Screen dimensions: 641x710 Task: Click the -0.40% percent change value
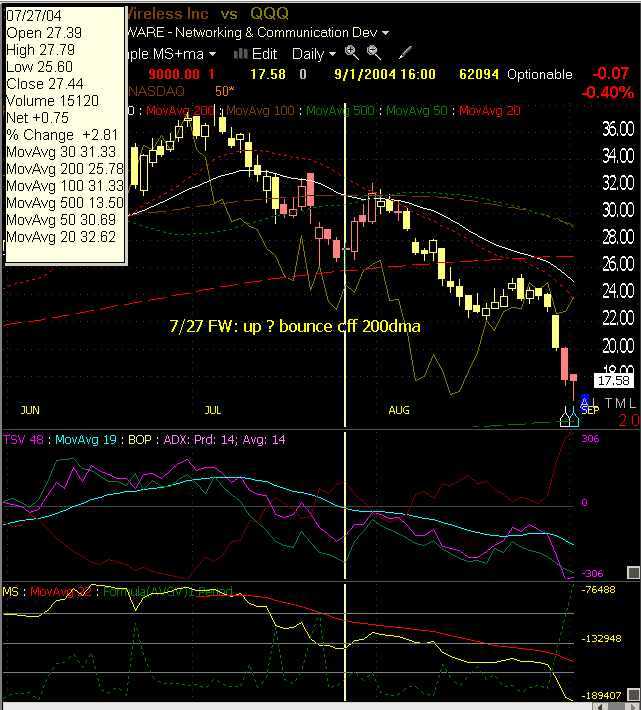click(x=607, y=93)
